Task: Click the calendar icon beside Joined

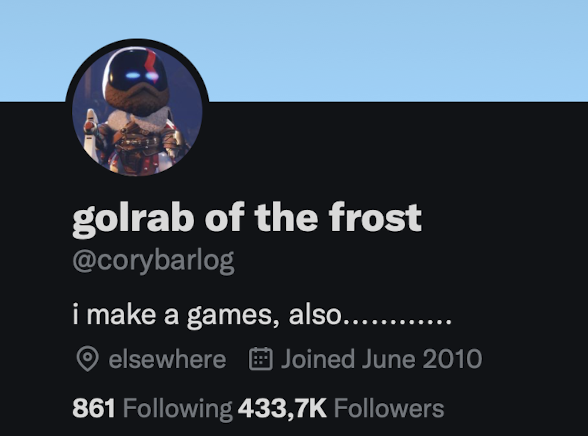Action: (x=261, y=359)
